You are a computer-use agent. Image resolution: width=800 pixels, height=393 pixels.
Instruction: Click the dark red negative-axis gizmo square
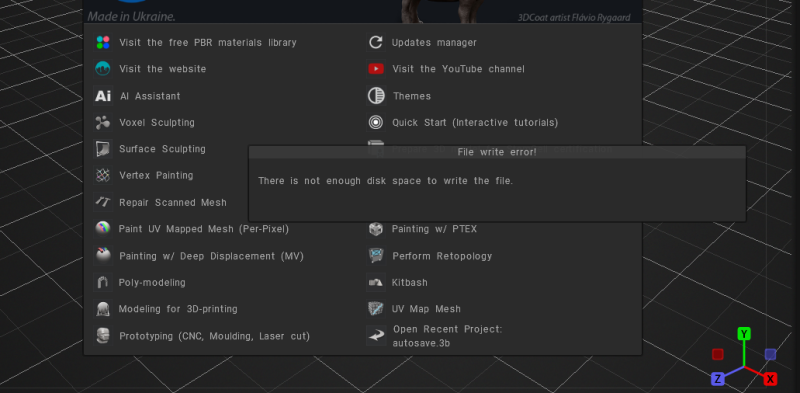(717, 354)
